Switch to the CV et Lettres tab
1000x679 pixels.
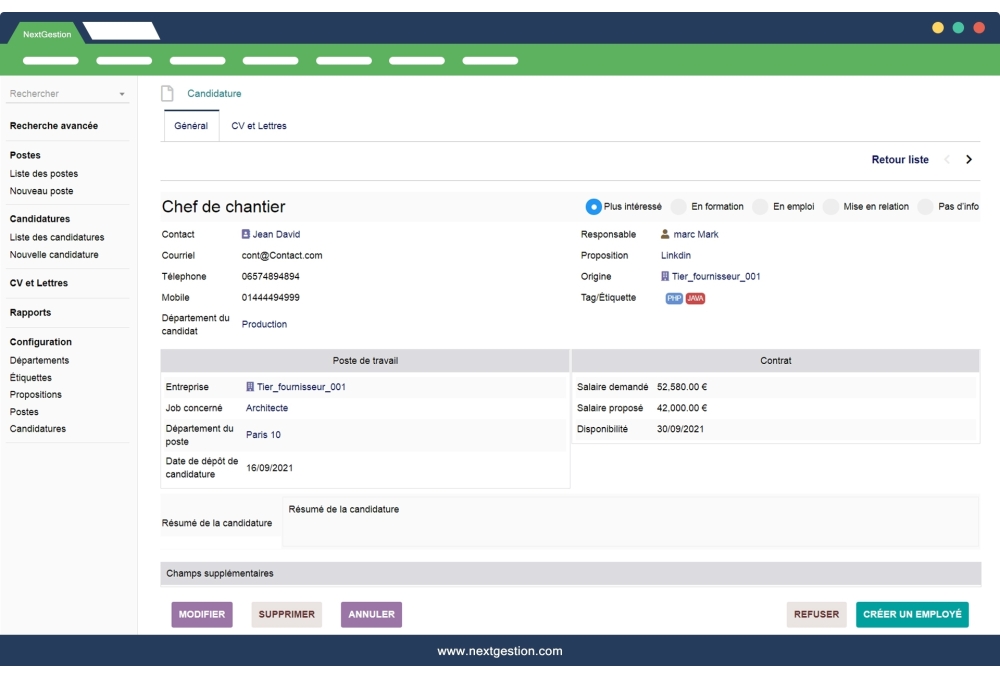pyautogui.click(x=260, y=126)
